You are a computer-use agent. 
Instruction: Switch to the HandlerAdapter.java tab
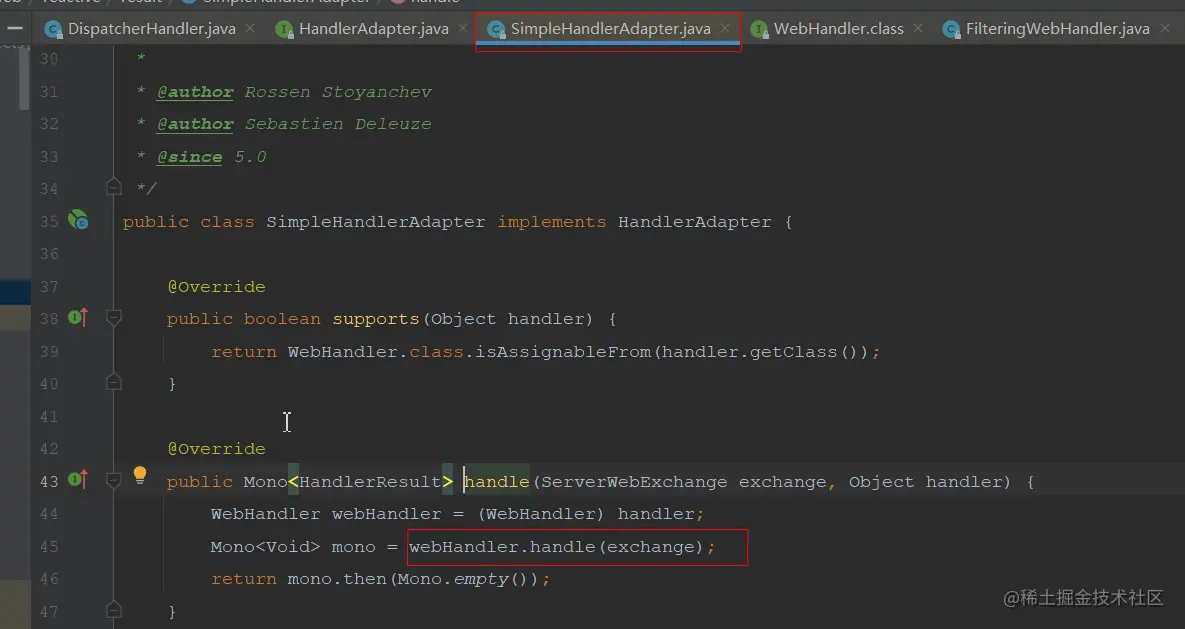tap(373, 29)
